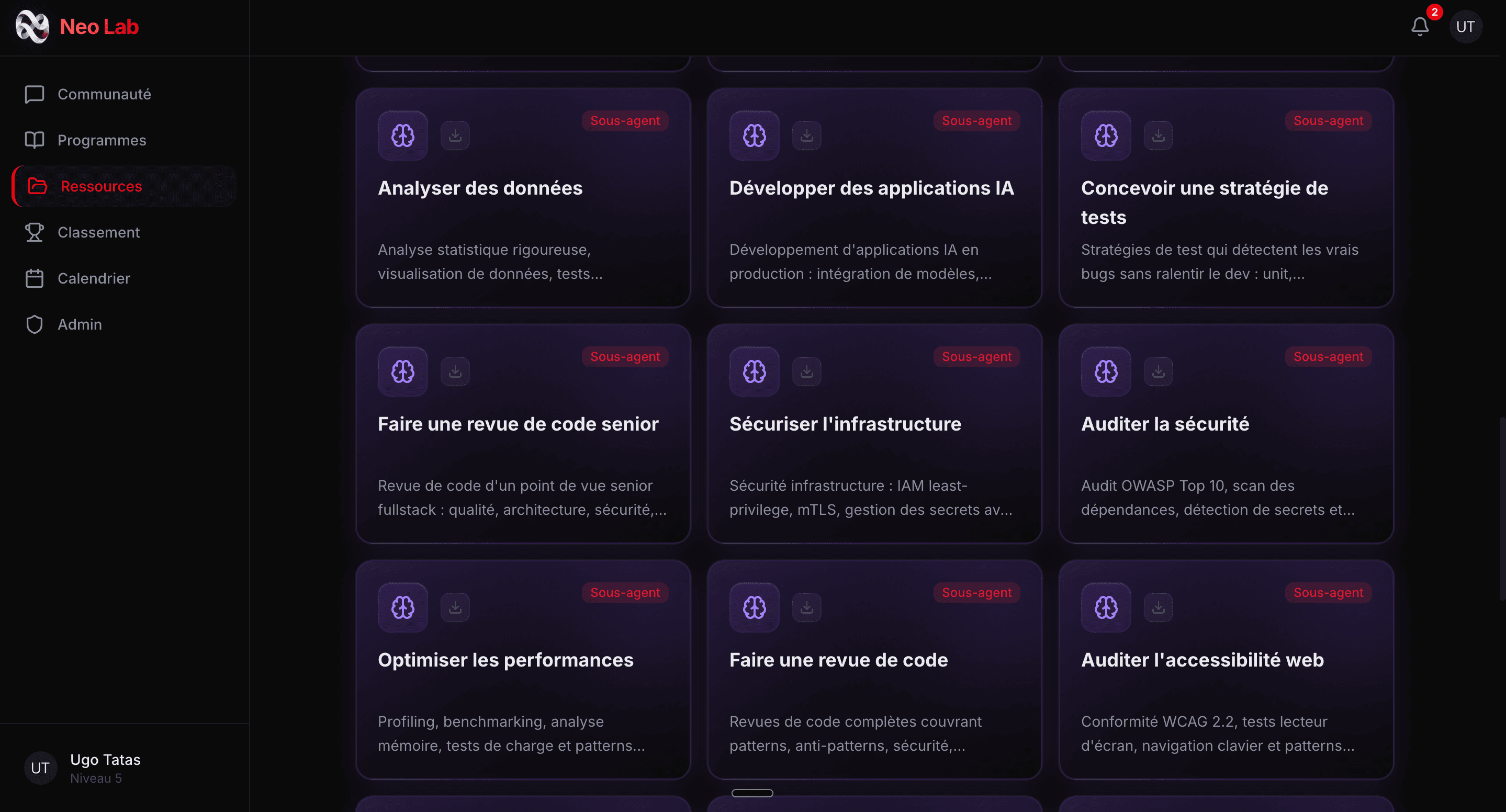1506x812 pixels.
Task: Click the Neo Lab logo
Action: point(77,26)
